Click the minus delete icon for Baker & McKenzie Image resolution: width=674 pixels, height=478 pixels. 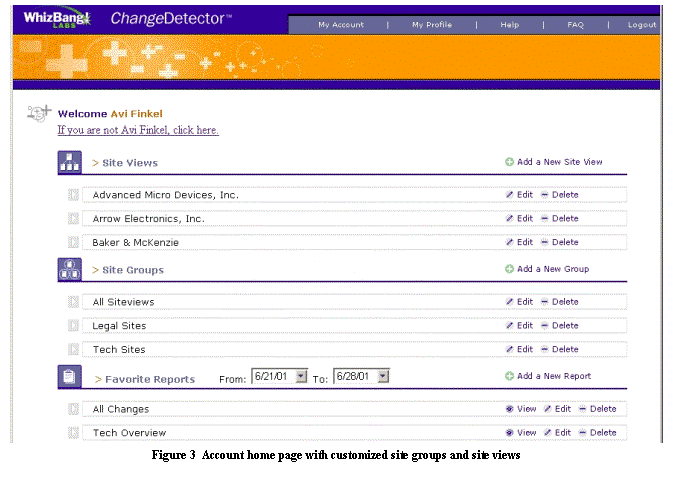coord(545,242)
